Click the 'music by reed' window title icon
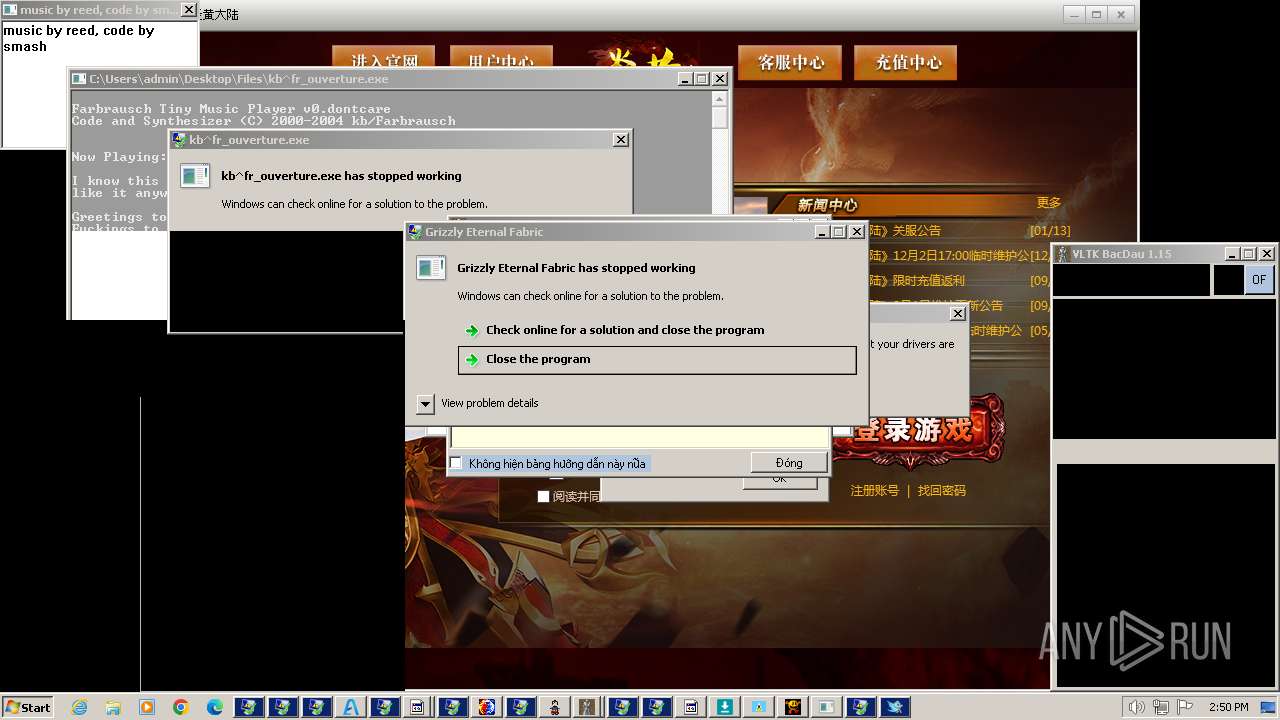The image size is (1280, 720). click(x=10, y=10)
